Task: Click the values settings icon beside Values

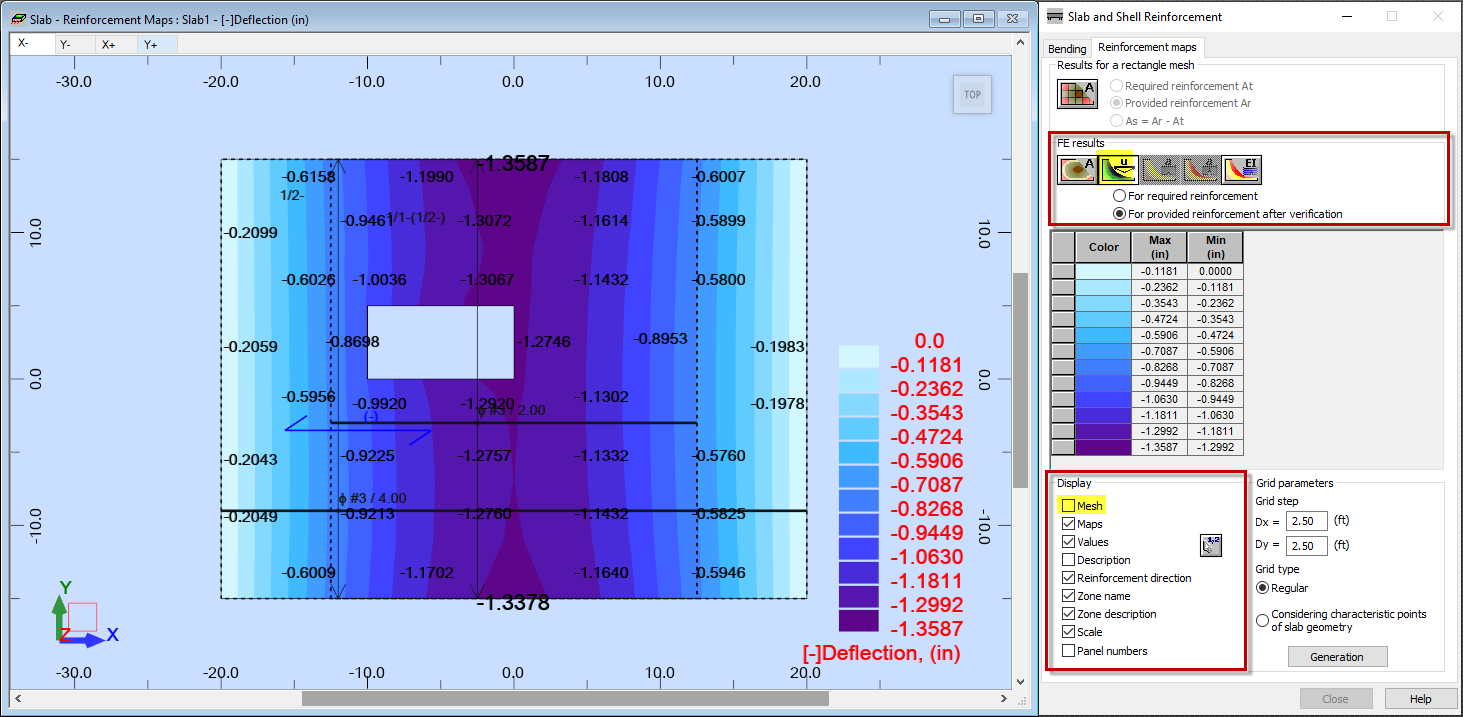Action: click(x=1211, y=545)
